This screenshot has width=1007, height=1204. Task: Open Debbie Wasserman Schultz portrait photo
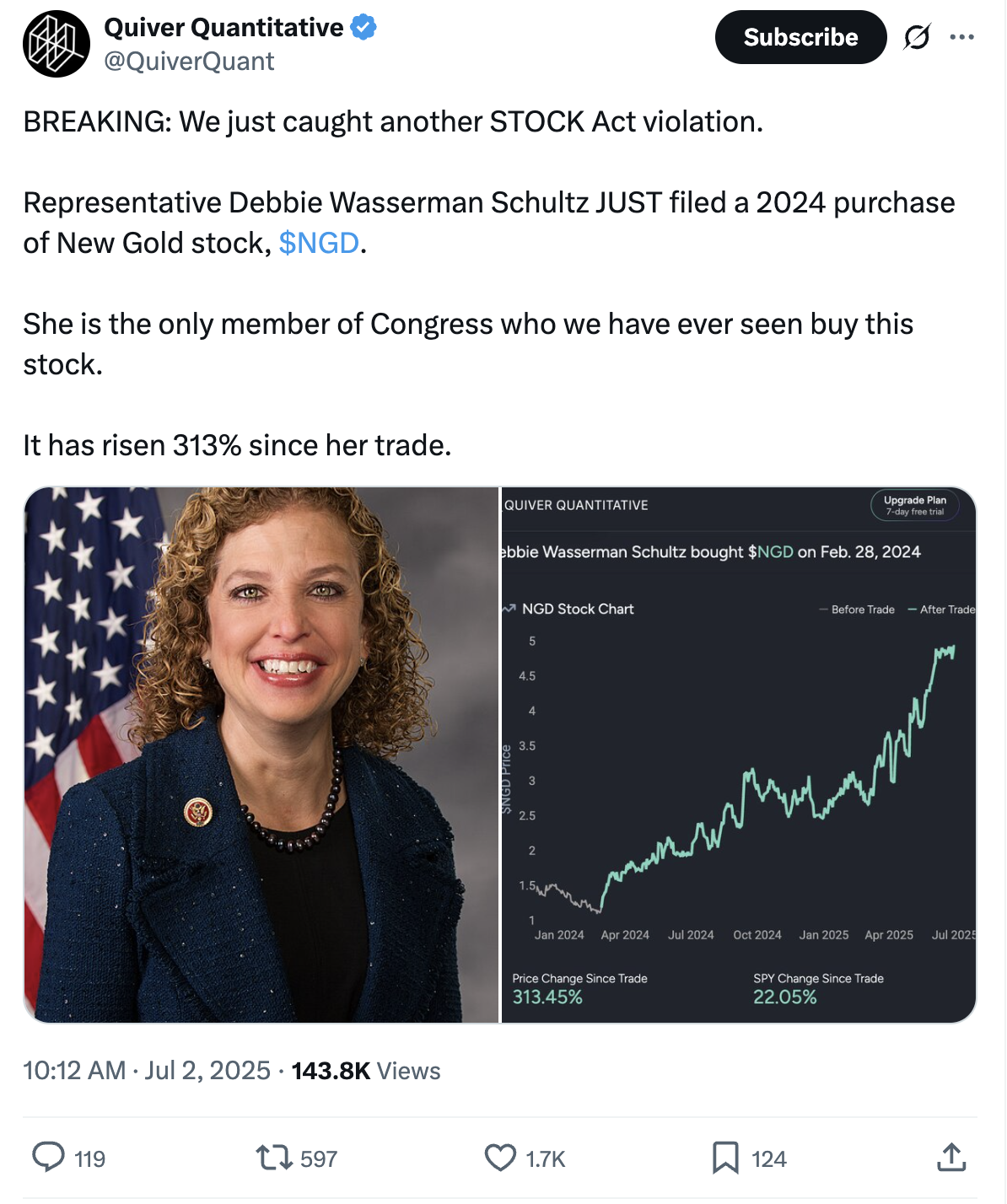coord(261,755)
